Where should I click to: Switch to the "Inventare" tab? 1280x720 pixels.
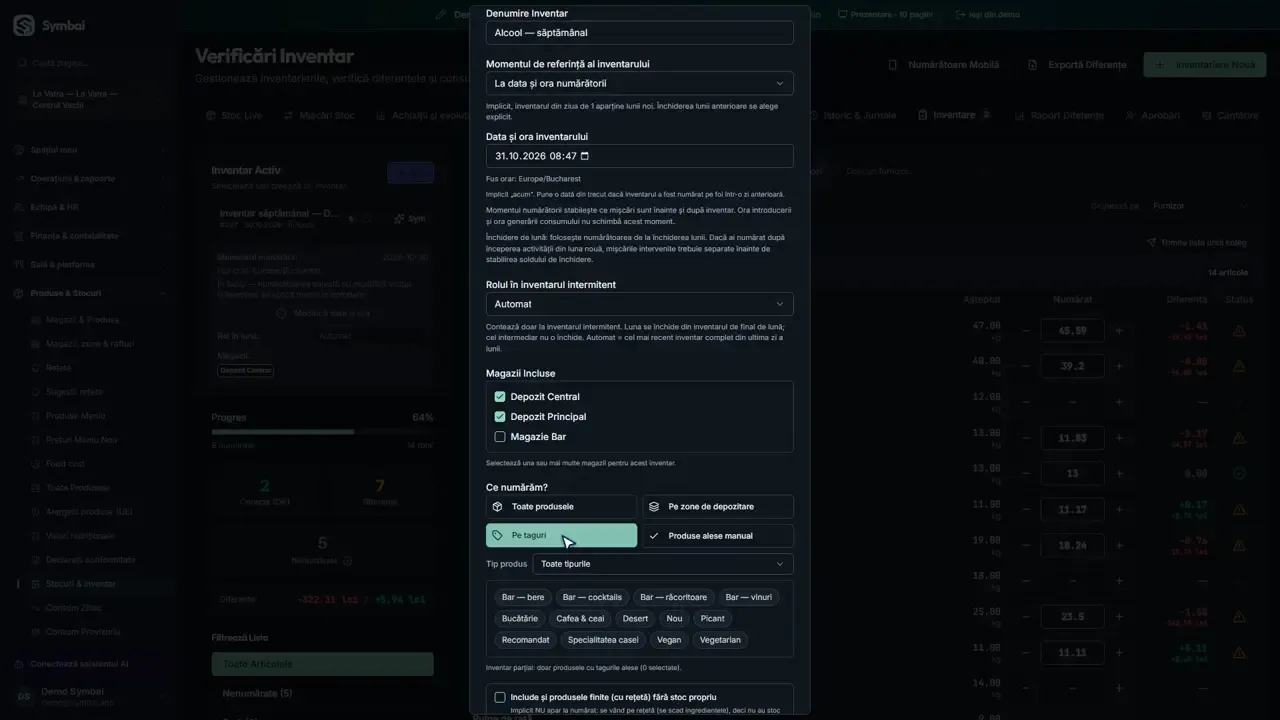point(954,115)
